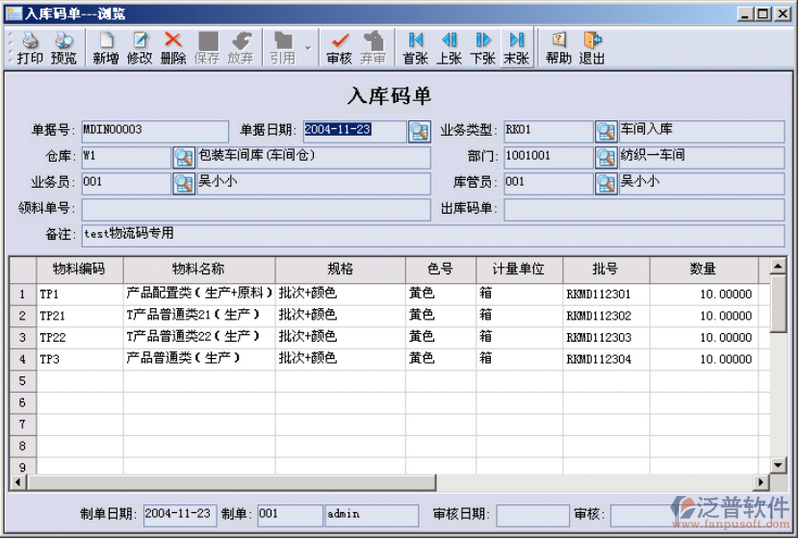Go to first record with 首张
Image resolution: width=800 pixels, height=540 pixels.
click(415, 47)
